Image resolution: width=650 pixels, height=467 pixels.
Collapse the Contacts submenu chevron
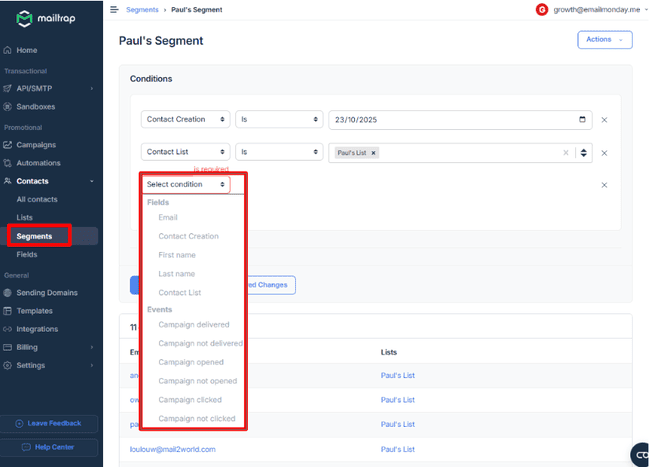92,181
